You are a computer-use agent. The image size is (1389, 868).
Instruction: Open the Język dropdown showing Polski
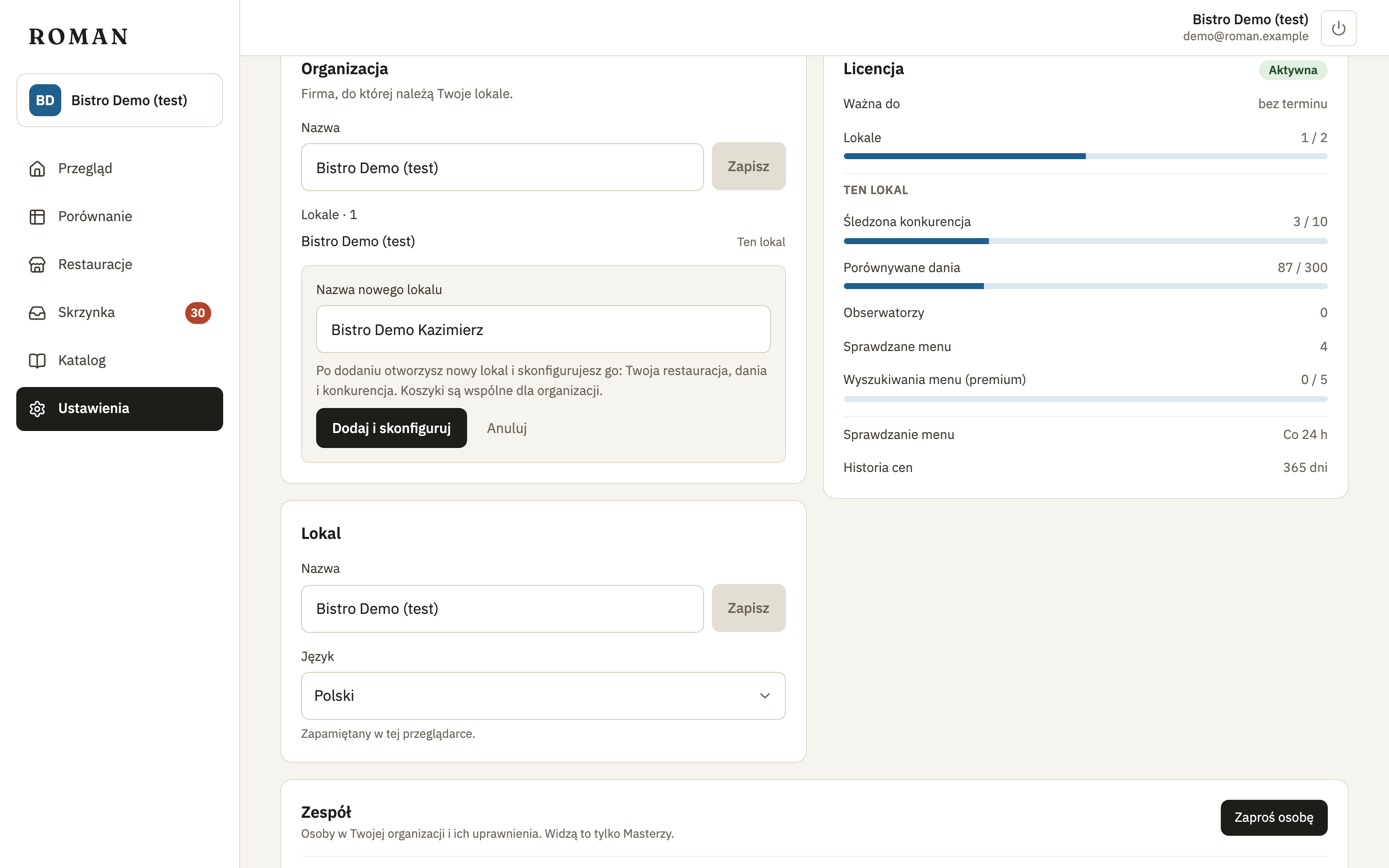point(543,695)
